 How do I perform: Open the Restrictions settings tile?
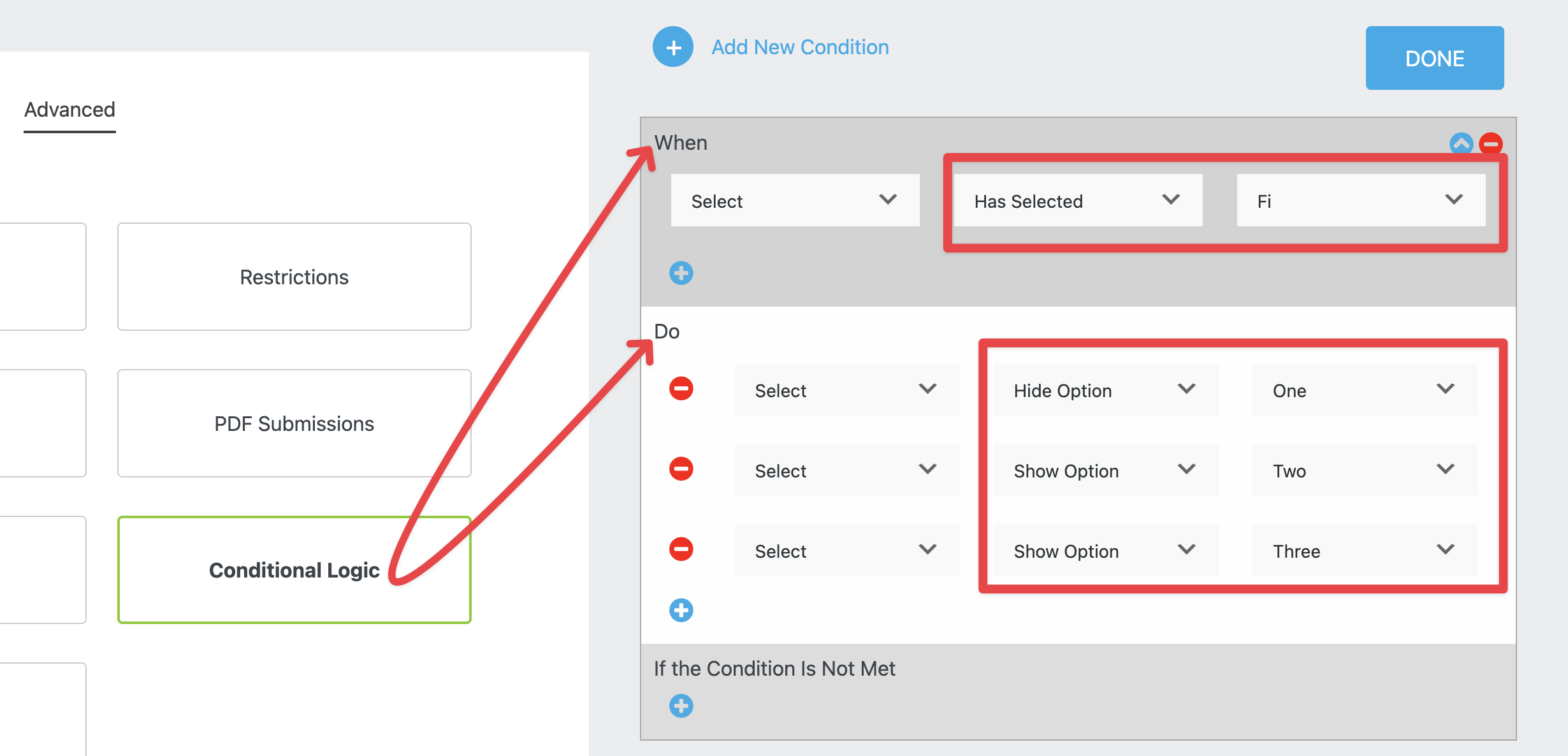tap(294, 277)
